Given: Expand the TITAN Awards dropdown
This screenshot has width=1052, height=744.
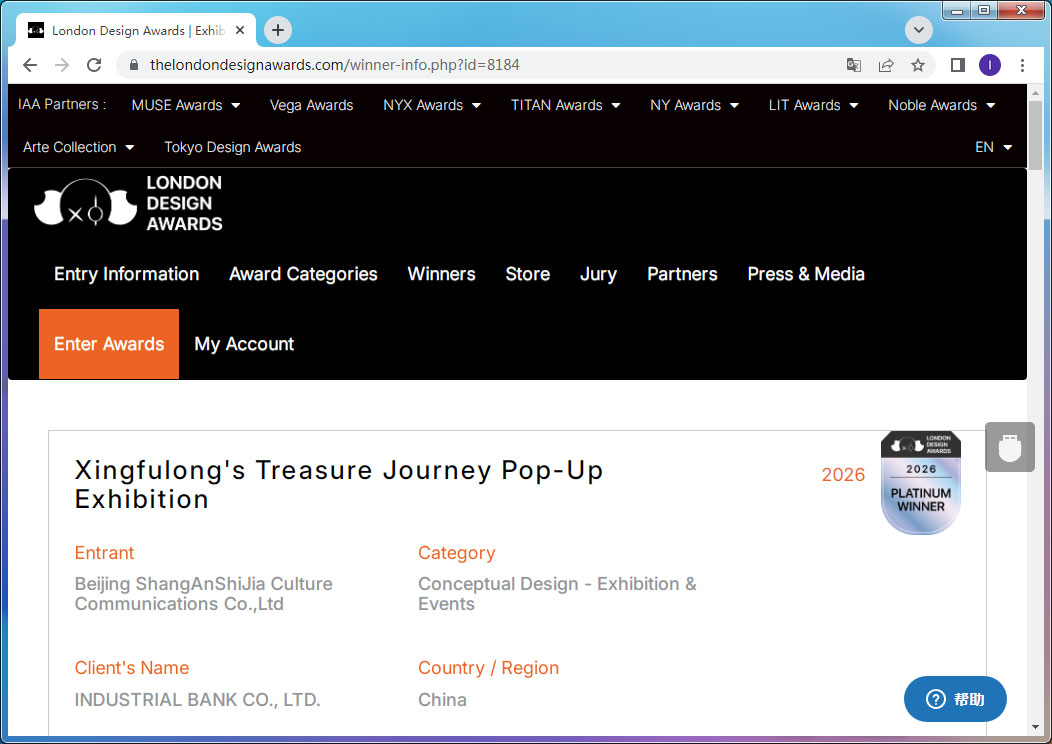Looking at the screenshot, I should pos(566,105).
